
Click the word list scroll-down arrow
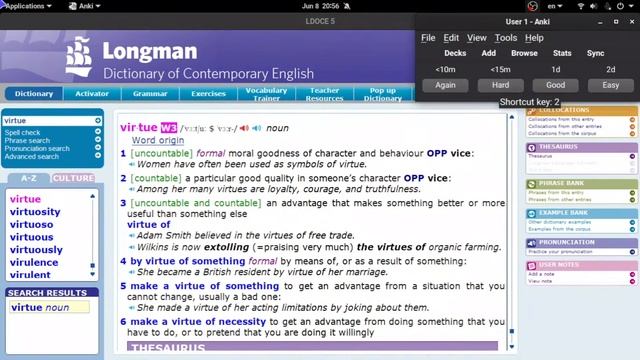point(93,274)
